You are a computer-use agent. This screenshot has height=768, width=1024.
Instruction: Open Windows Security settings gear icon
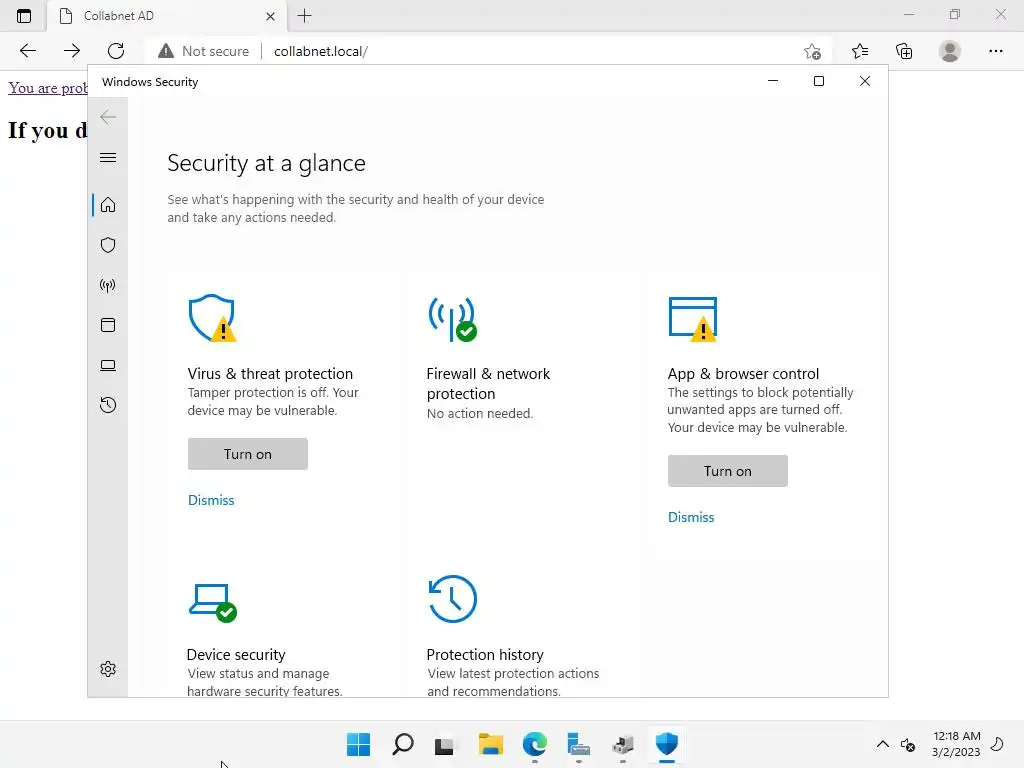pos(108,669)
